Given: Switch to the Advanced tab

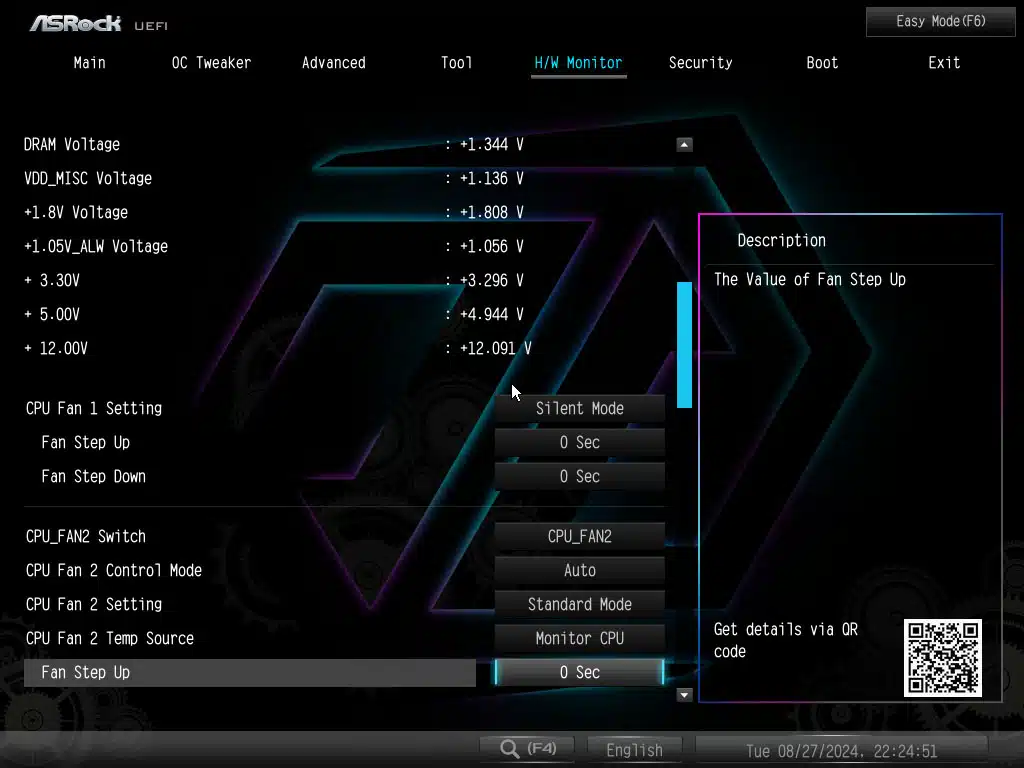Looking at the screenshot, I should click(334, 63).
